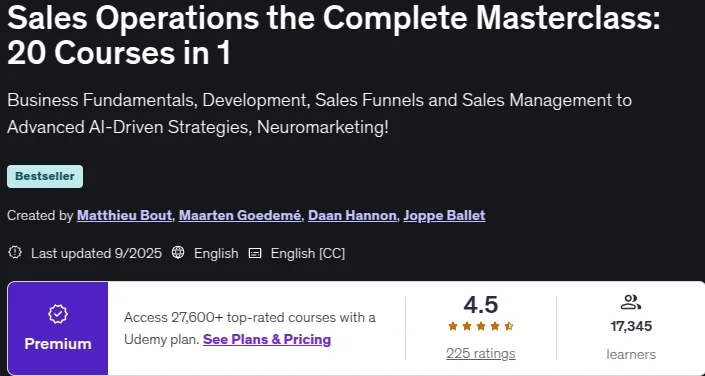Click the course subtitle description text
The width and height of the screenshot is (705, 376).
click(319, 114)
